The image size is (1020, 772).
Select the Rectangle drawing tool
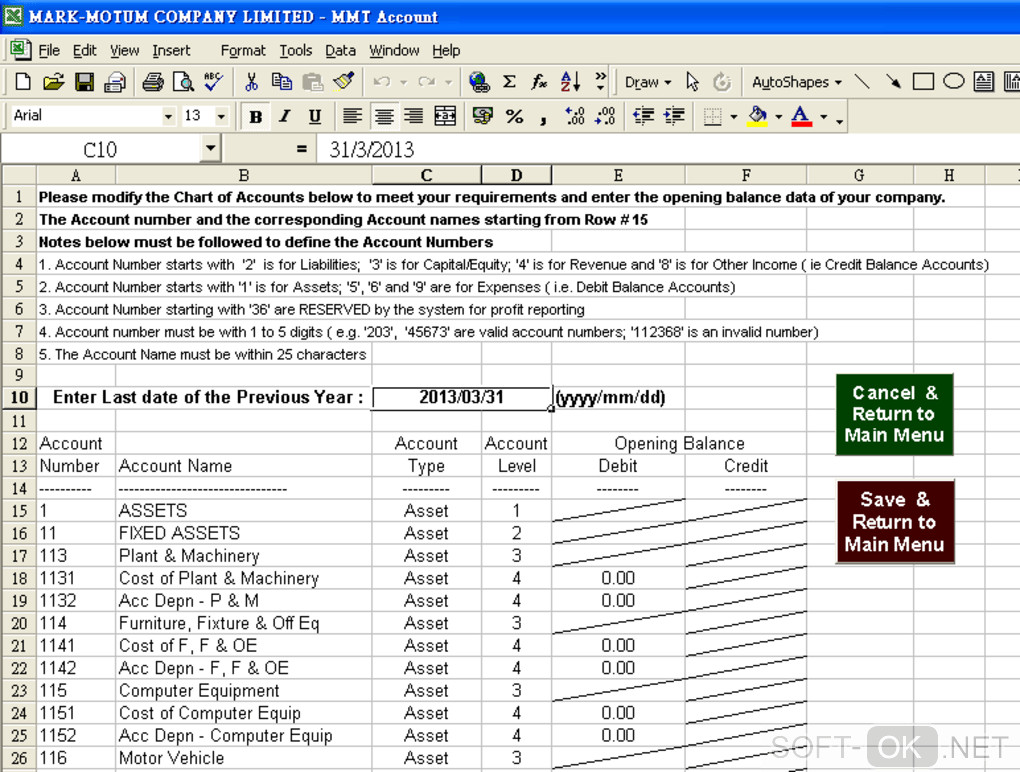(923, 82)
